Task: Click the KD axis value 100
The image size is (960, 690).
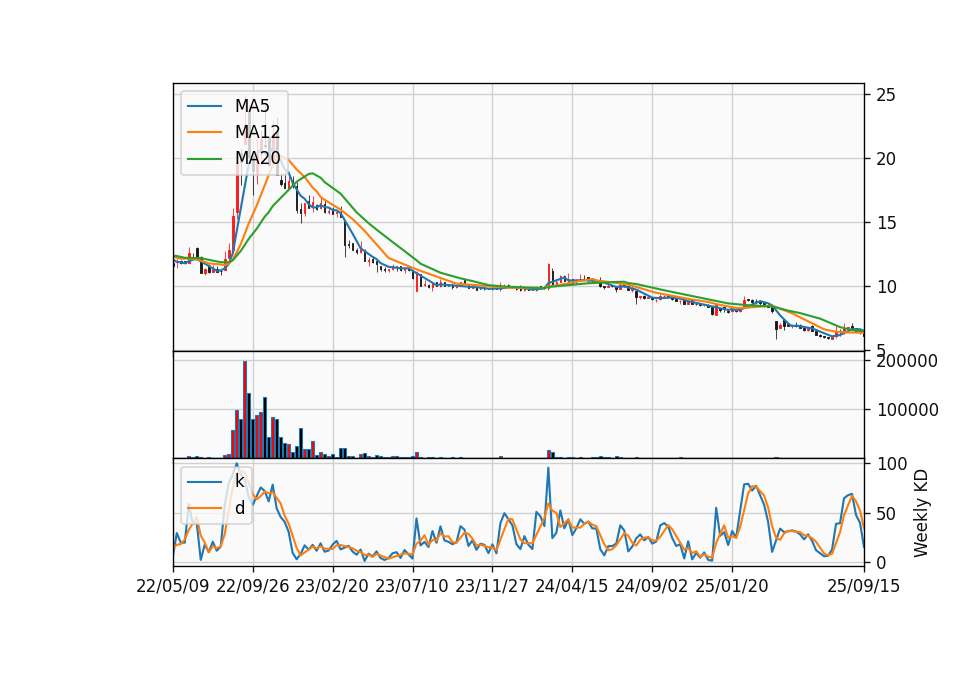Action: click(892, 464)
